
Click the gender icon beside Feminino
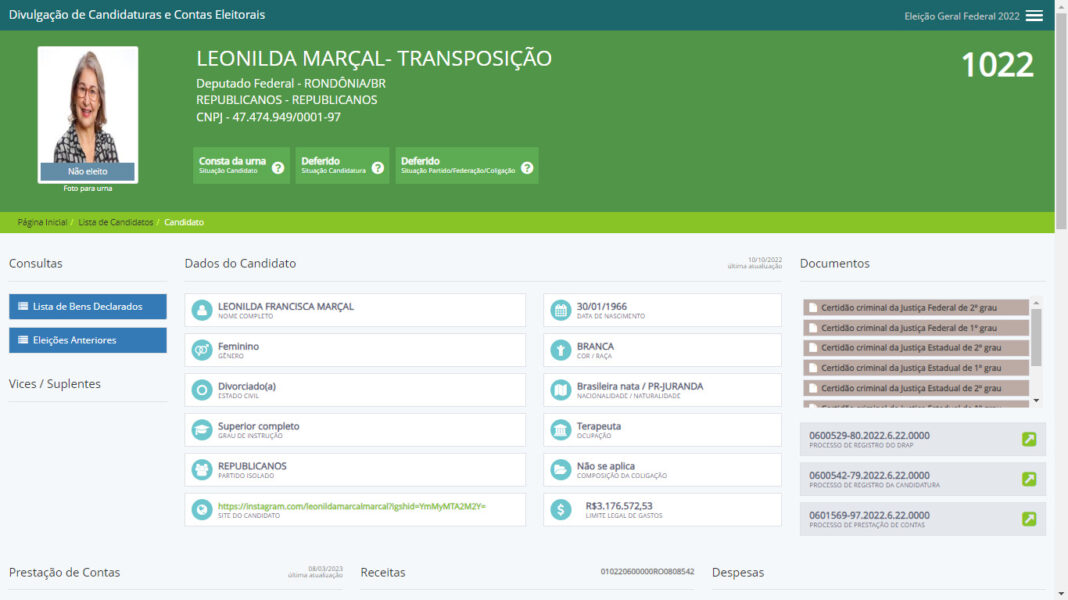(x=203, y=349)
